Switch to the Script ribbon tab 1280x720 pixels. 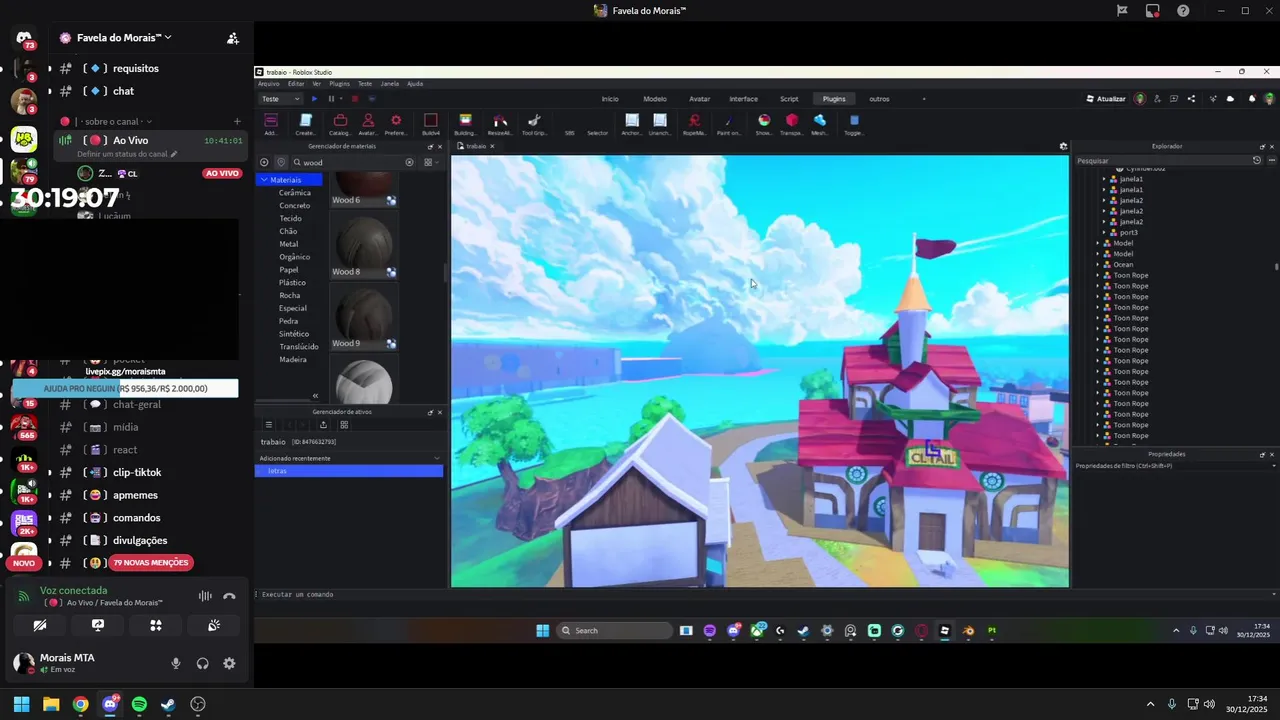[789, 99]
